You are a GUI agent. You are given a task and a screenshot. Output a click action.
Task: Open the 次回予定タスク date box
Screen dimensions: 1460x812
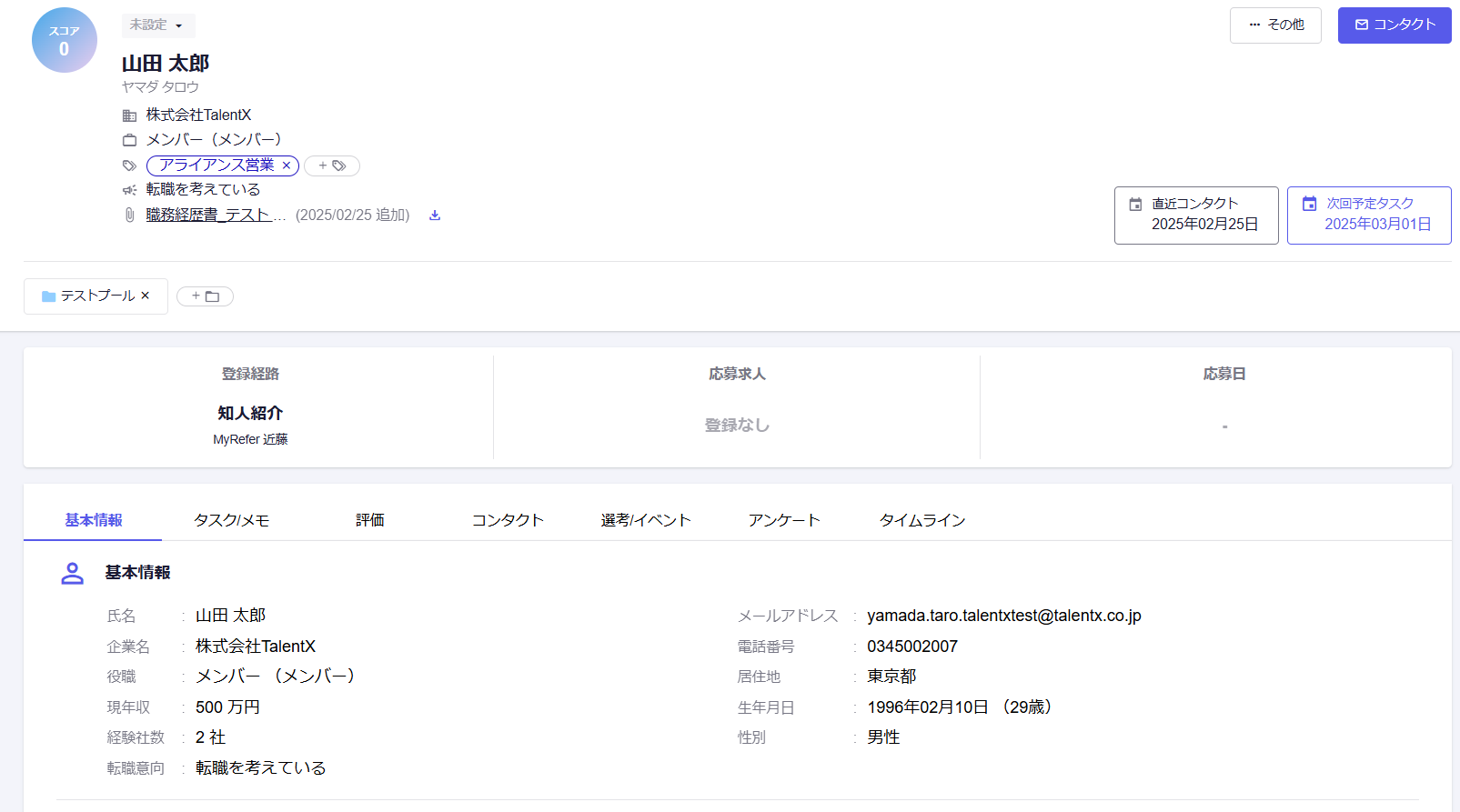1368,216
